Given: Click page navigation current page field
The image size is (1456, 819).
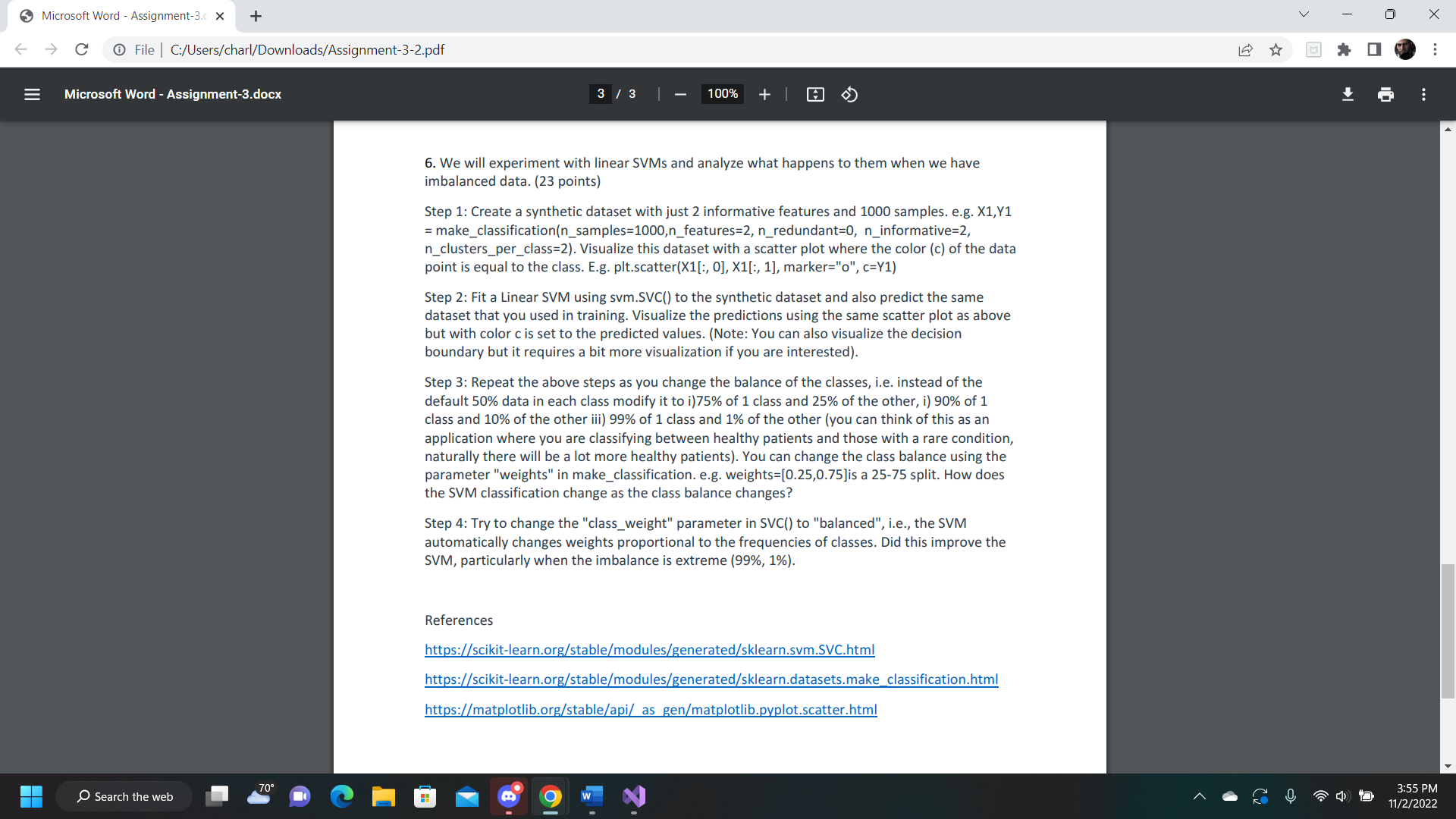Looking at the screenshot, I should (x=600, y=94).
